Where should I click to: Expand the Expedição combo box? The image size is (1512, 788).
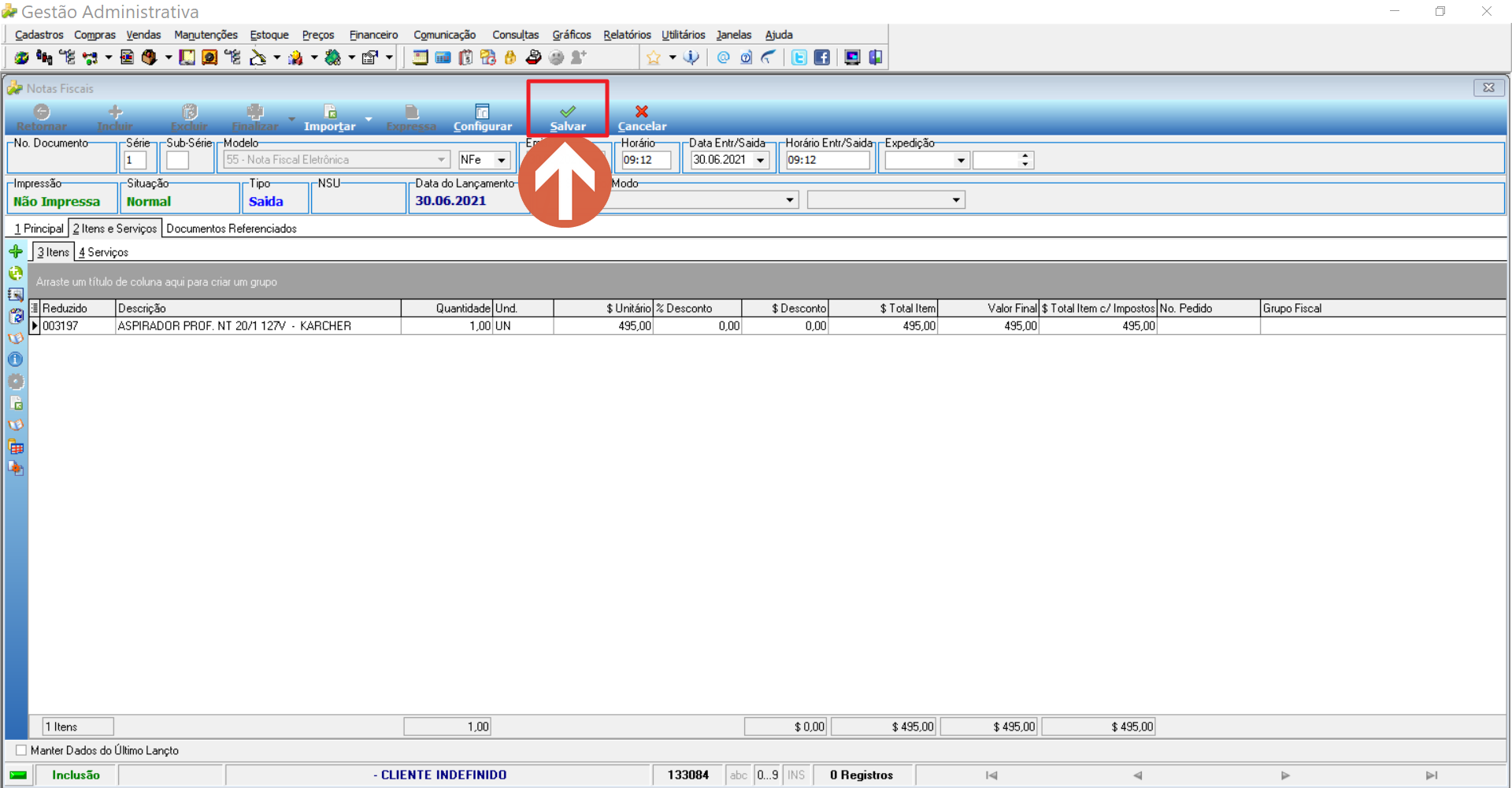(x=961, y=160)
